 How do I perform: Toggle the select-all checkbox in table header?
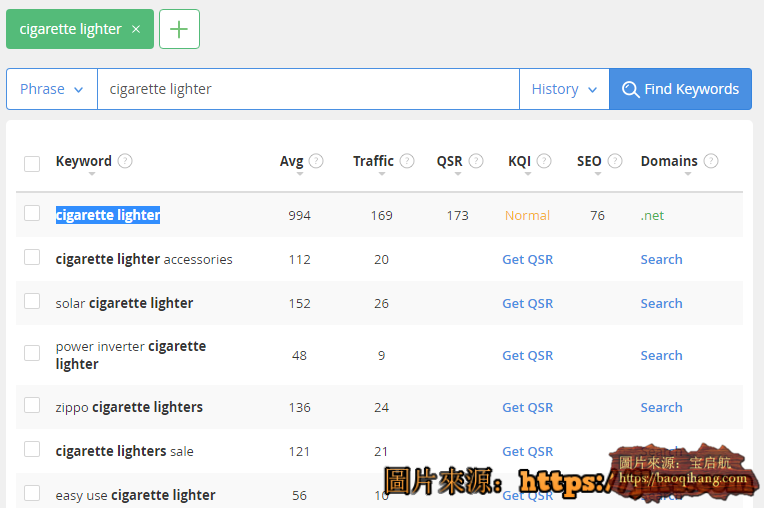click(x=32, y=163)
